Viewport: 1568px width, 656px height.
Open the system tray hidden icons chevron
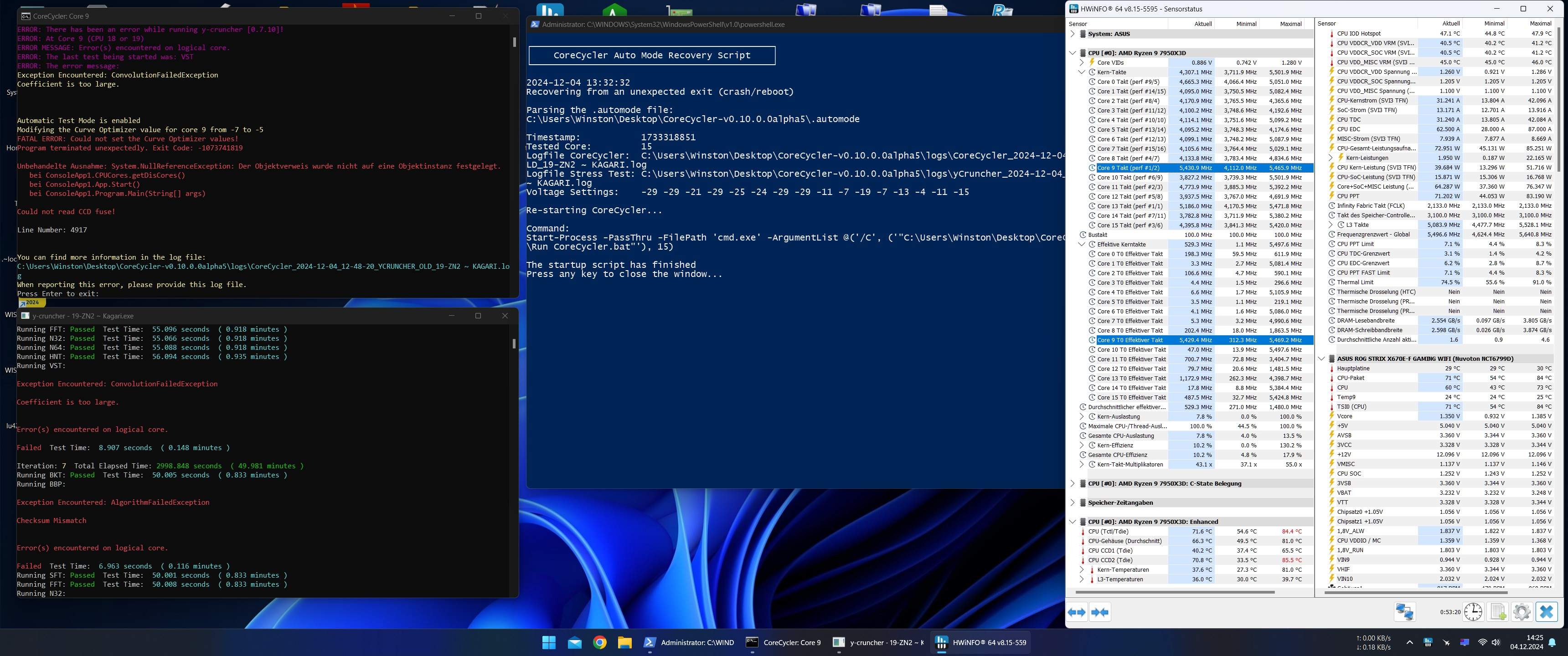[x=1410, y=643]
